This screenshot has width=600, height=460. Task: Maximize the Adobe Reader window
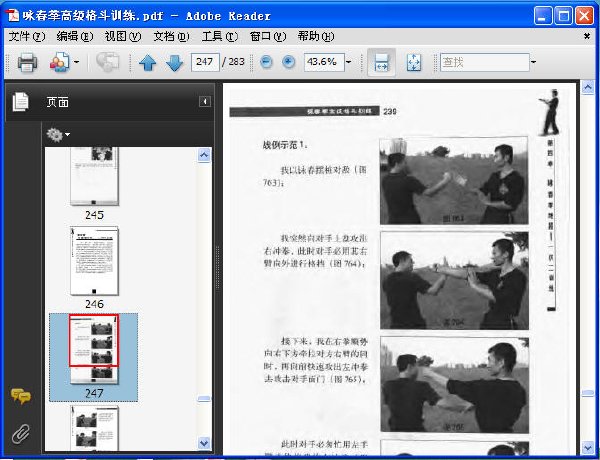[564, 16]
